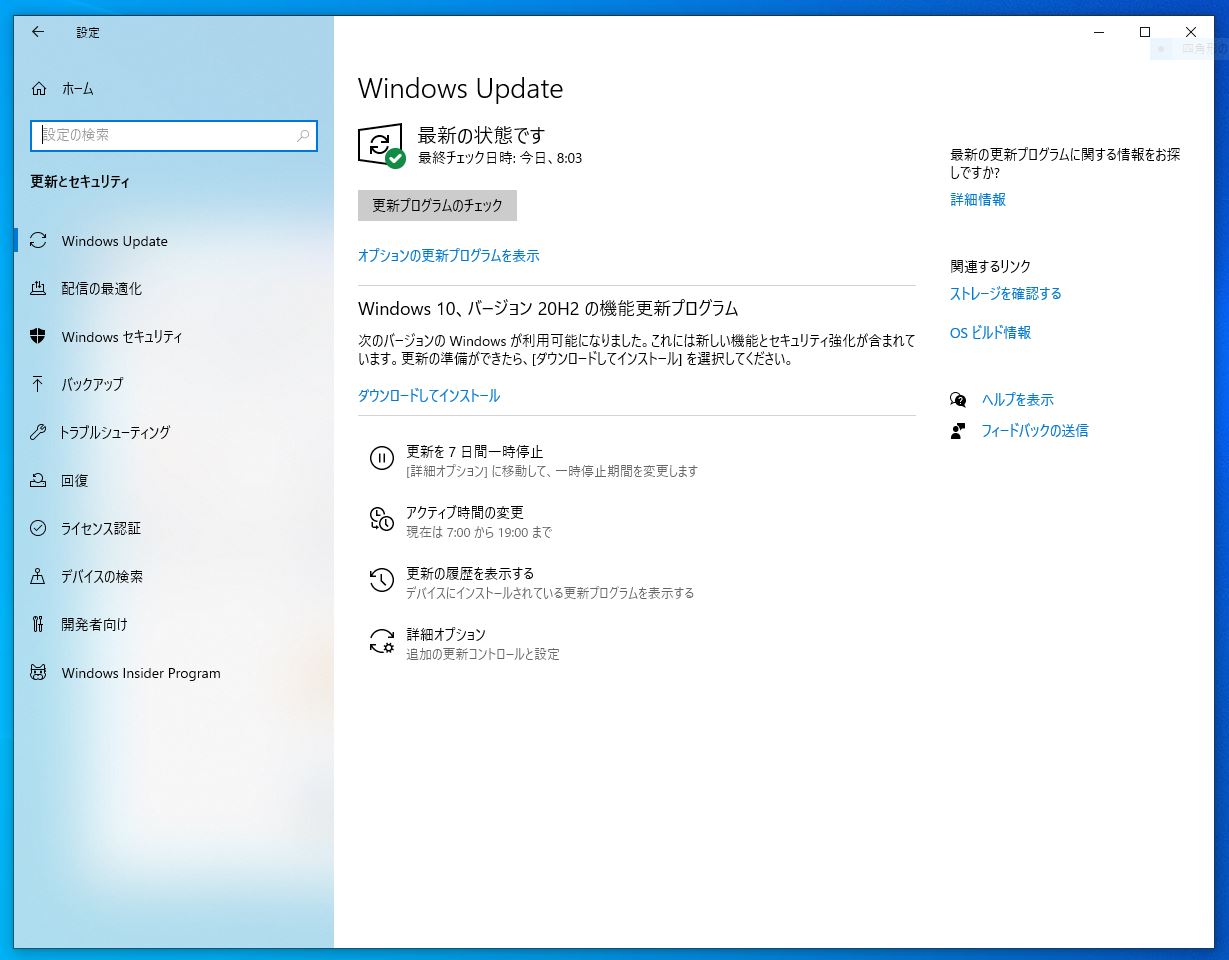Click the update status icon with green checkmark
This screenshot has width=1229, height=960.
[381, 146]
